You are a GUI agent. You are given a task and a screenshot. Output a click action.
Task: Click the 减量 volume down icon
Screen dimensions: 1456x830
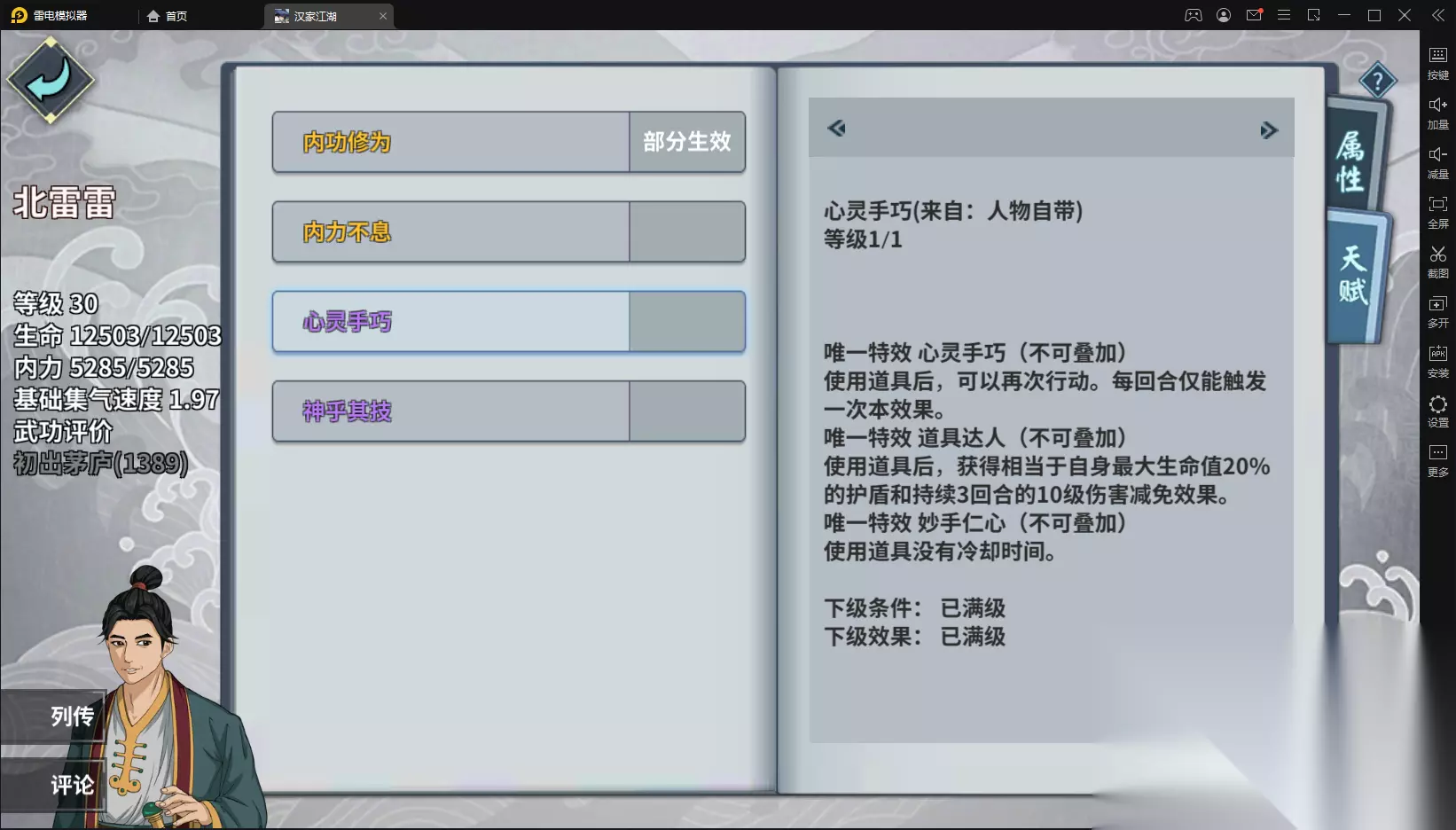coord(1437,162)
